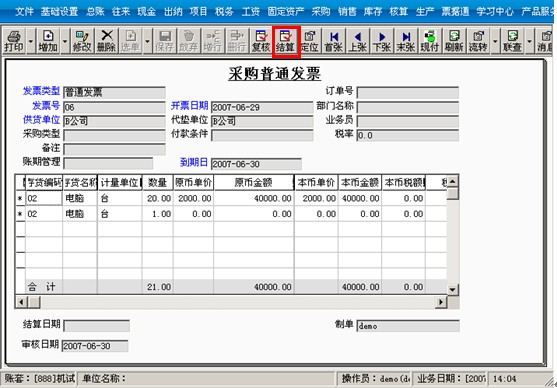Click the 刷新 refresh icon
Image resolution: width=557 pixels, height=388 pixels.
click(x=454, y=41)
